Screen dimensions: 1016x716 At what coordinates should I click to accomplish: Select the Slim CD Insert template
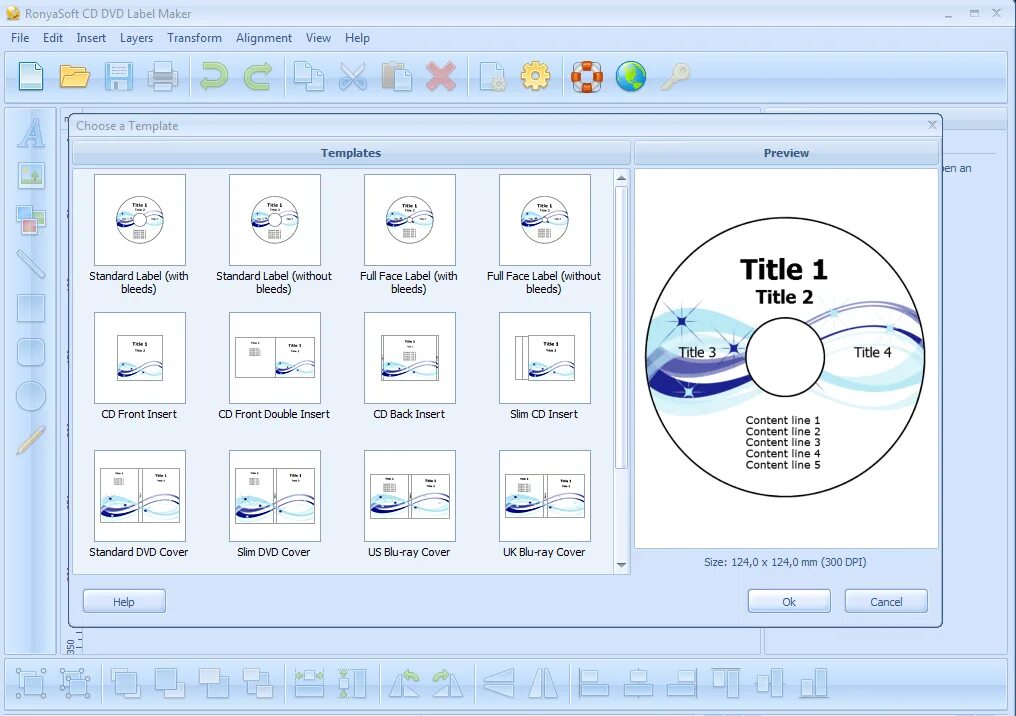tap(544, 366)
